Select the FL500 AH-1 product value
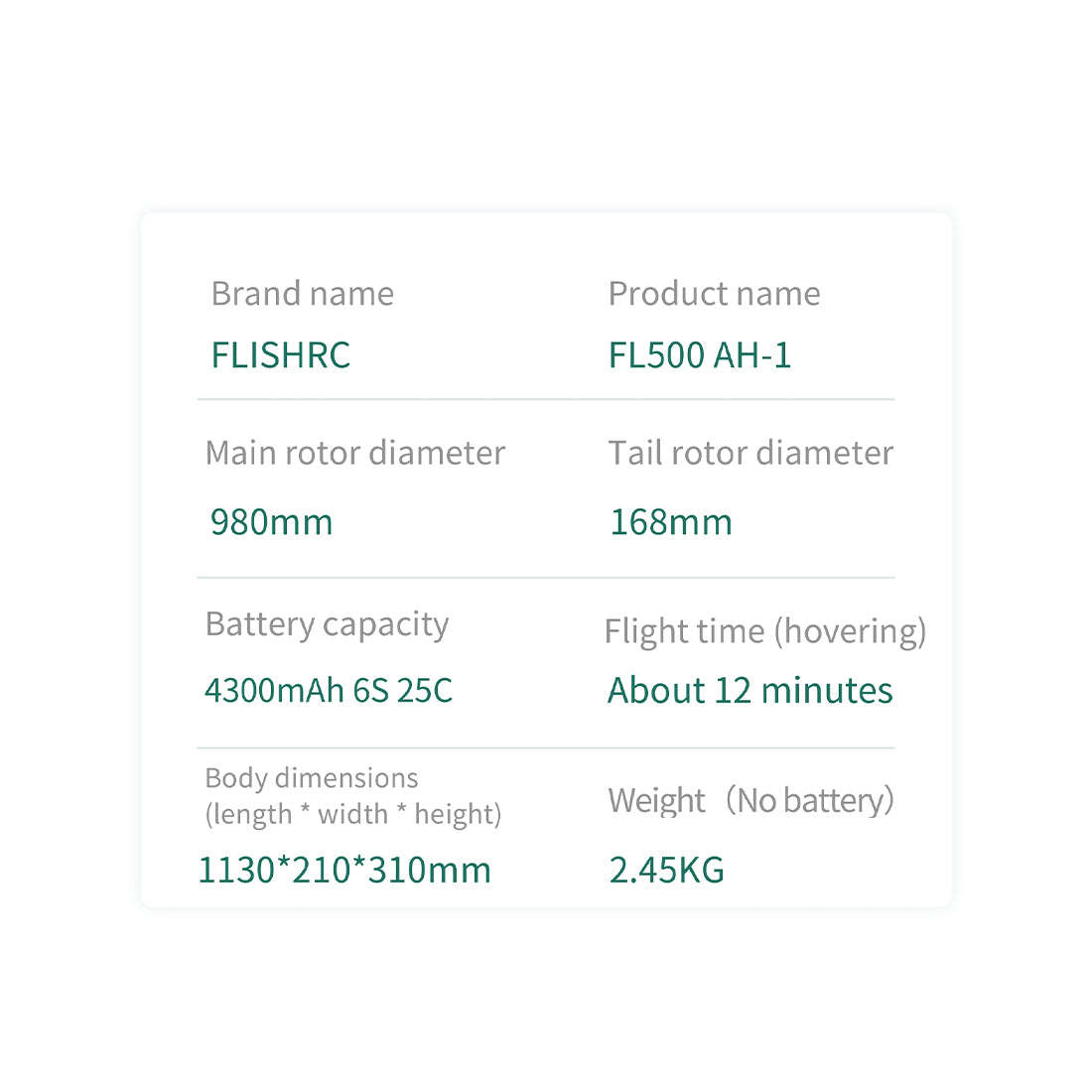 pyautogui.click(x=700, y=355)
